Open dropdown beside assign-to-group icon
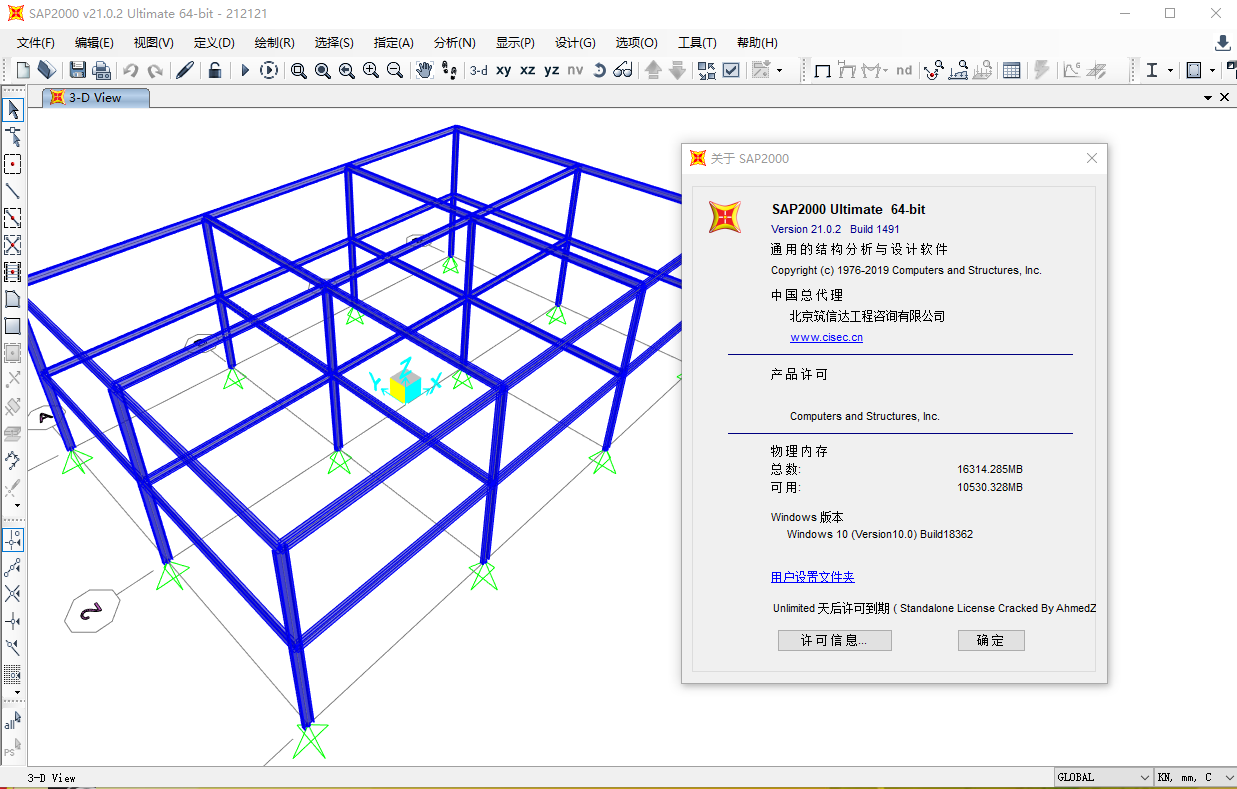Viewport: 1237px width, 789px height. [x=779, y=70]
